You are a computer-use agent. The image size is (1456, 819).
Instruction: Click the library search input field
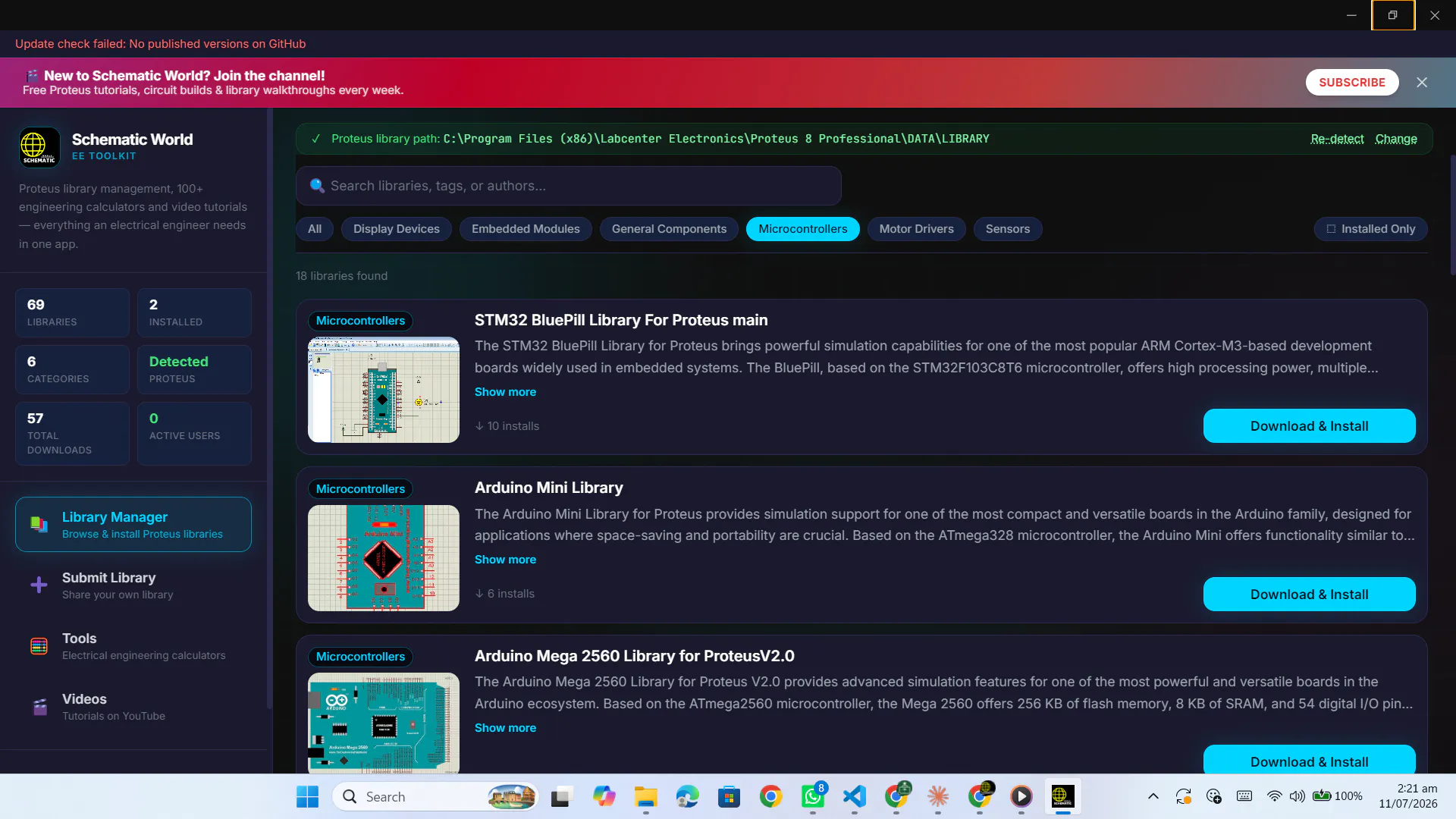point(569,186)
